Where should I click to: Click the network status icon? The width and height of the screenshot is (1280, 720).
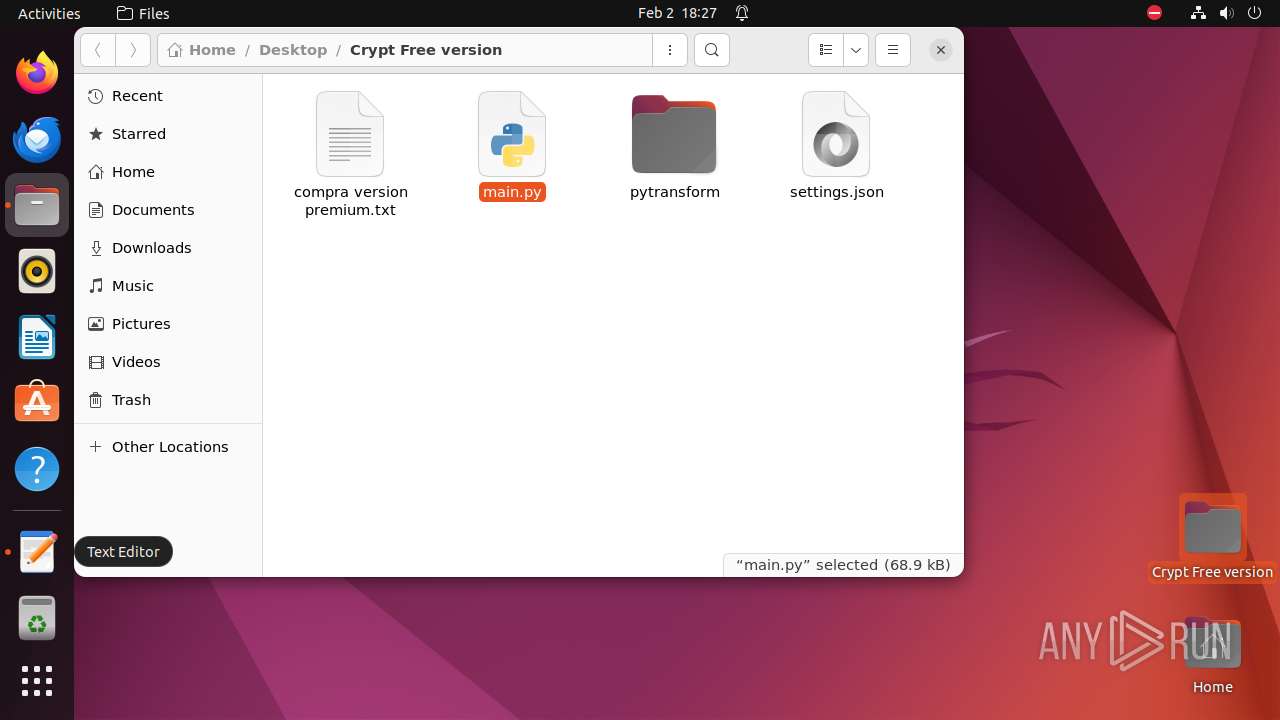pyautogui.click(x=1198, y=13)
